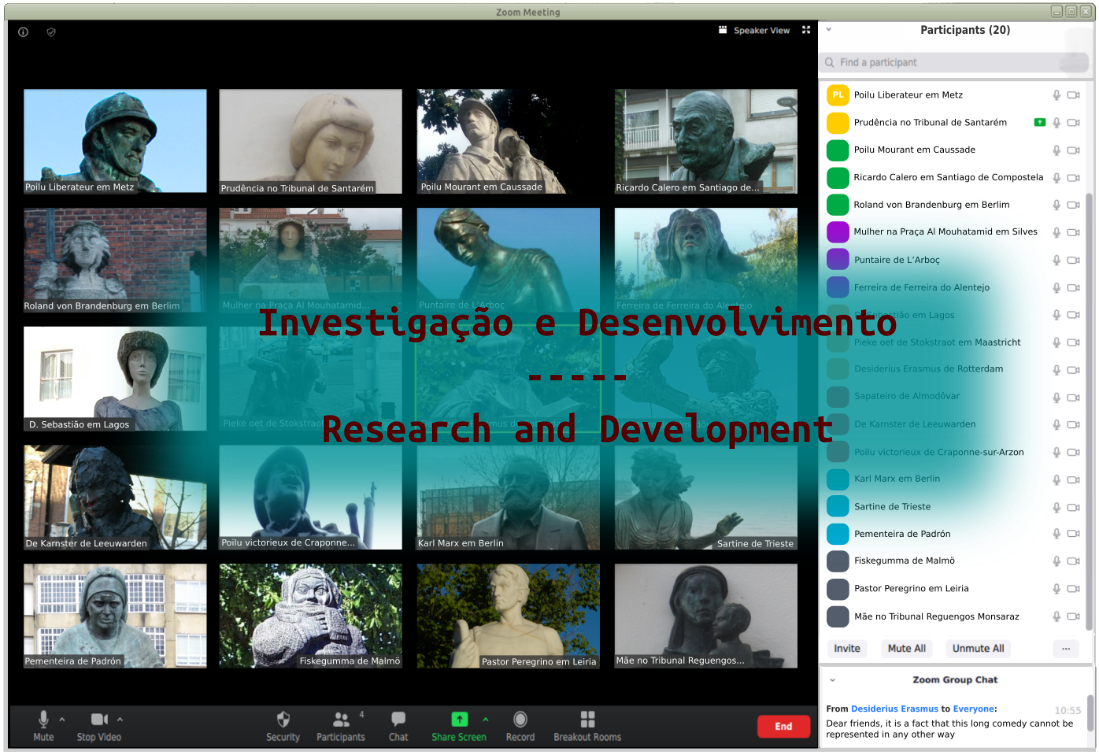This screenshot has height=755, width=1099.
Task: Collapse the Zoom Group Chat panel chevron
Action: [833, 680]
